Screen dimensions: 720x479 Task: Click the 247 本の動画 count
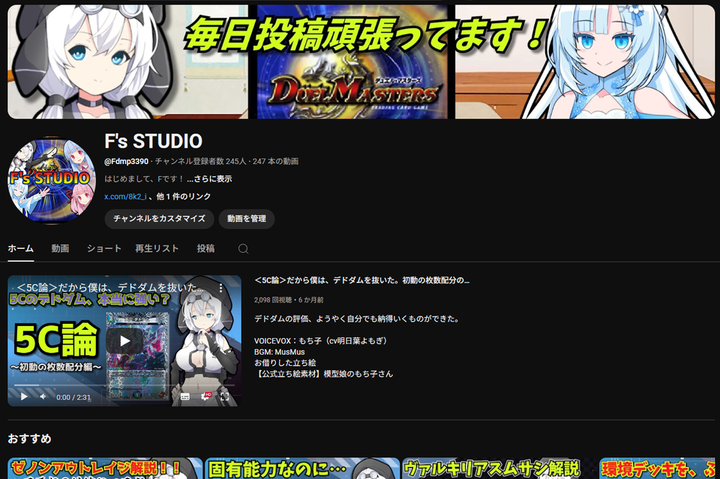coord(276,161)
